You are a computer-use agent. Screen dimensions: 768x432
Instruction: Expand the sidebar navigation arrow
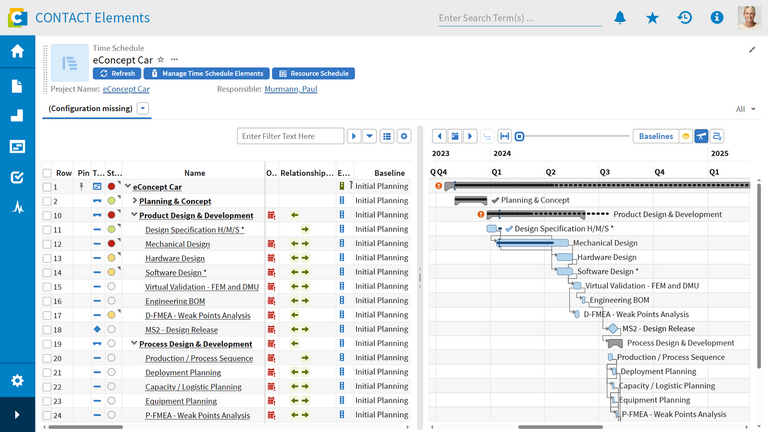pyautogui.click(x=18, y=415)
